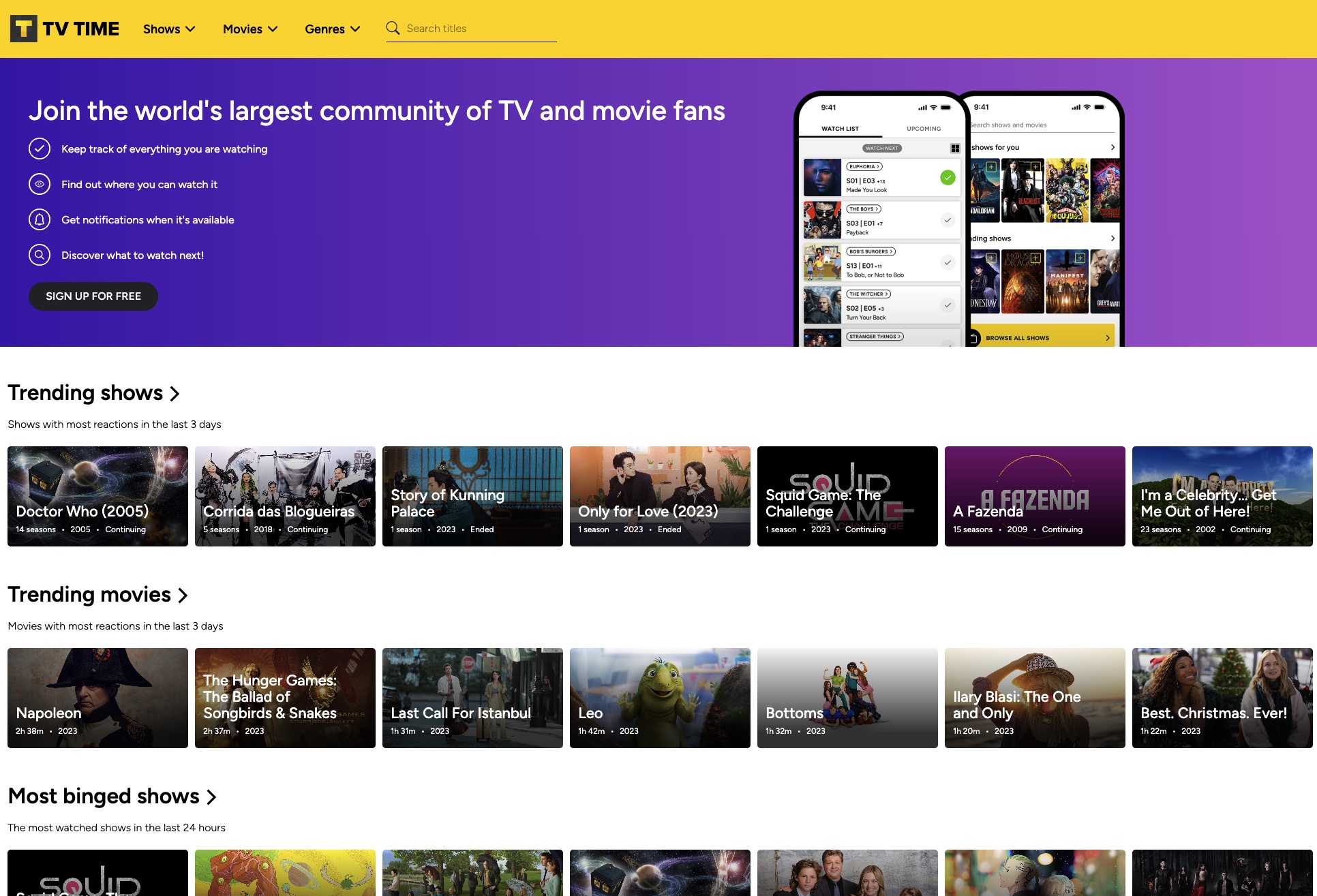Open the A Fazenda show card
Viewport: 1317px width, 896px height.
pyautogui.click(x=1035, y=496)
